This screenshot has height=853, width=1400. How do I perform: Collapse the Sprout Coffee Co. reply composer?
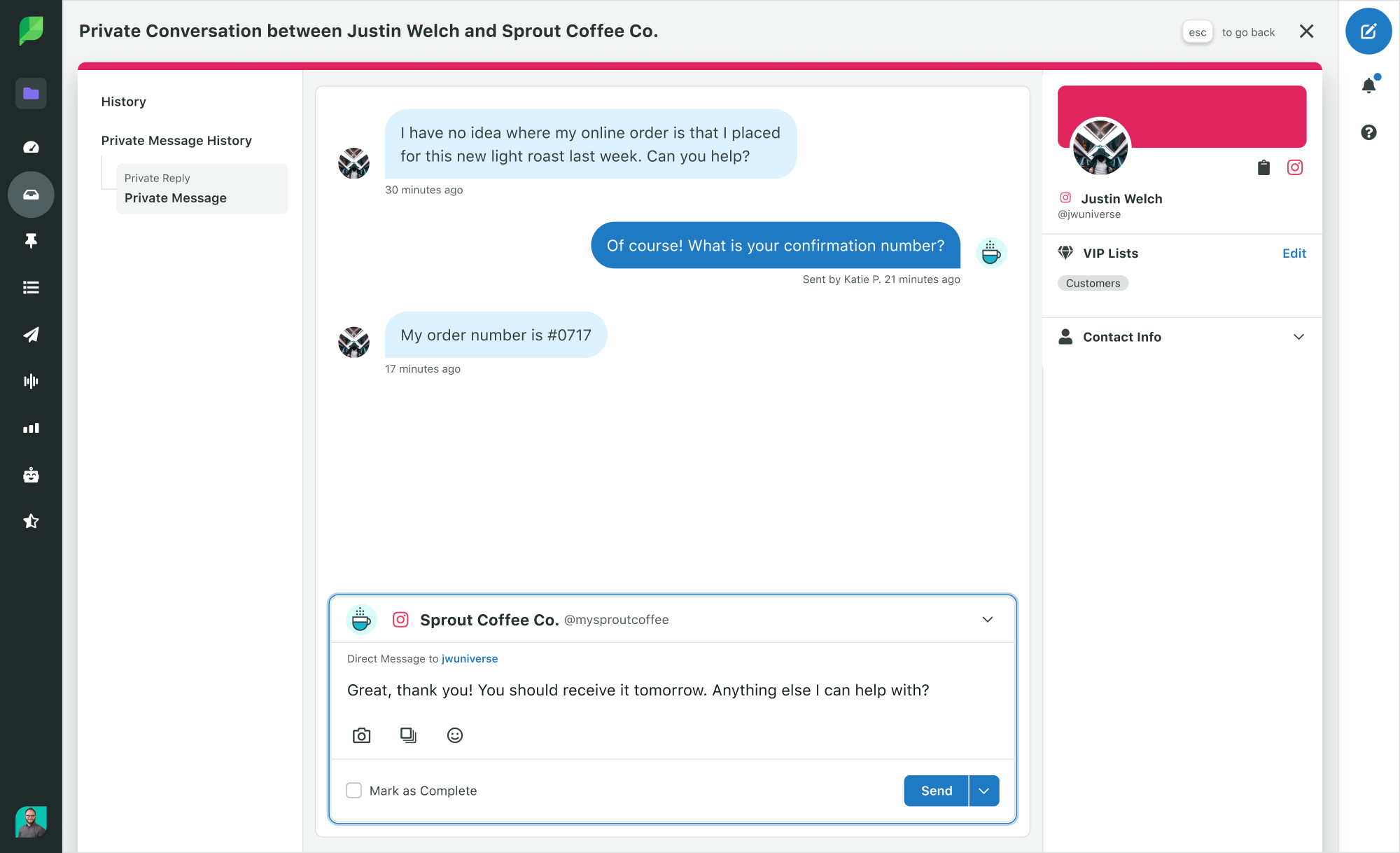[987, 619]
